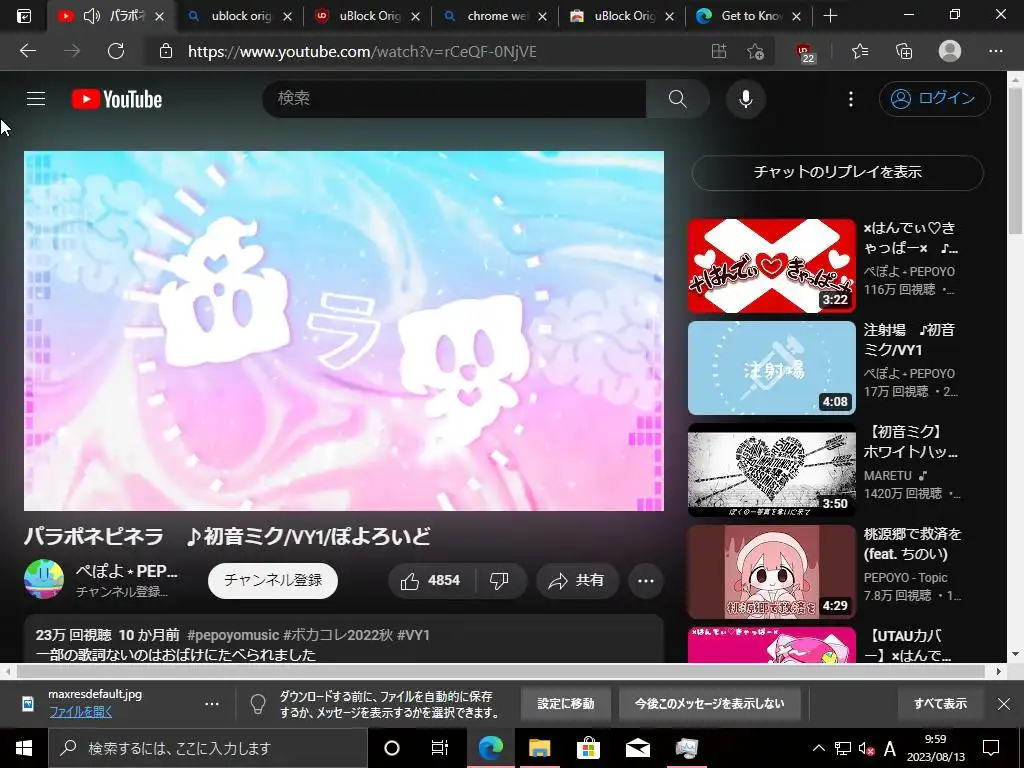Dislike the video with the thumbs-down icon
The image size is (1024, 768).
click(500, 581)
